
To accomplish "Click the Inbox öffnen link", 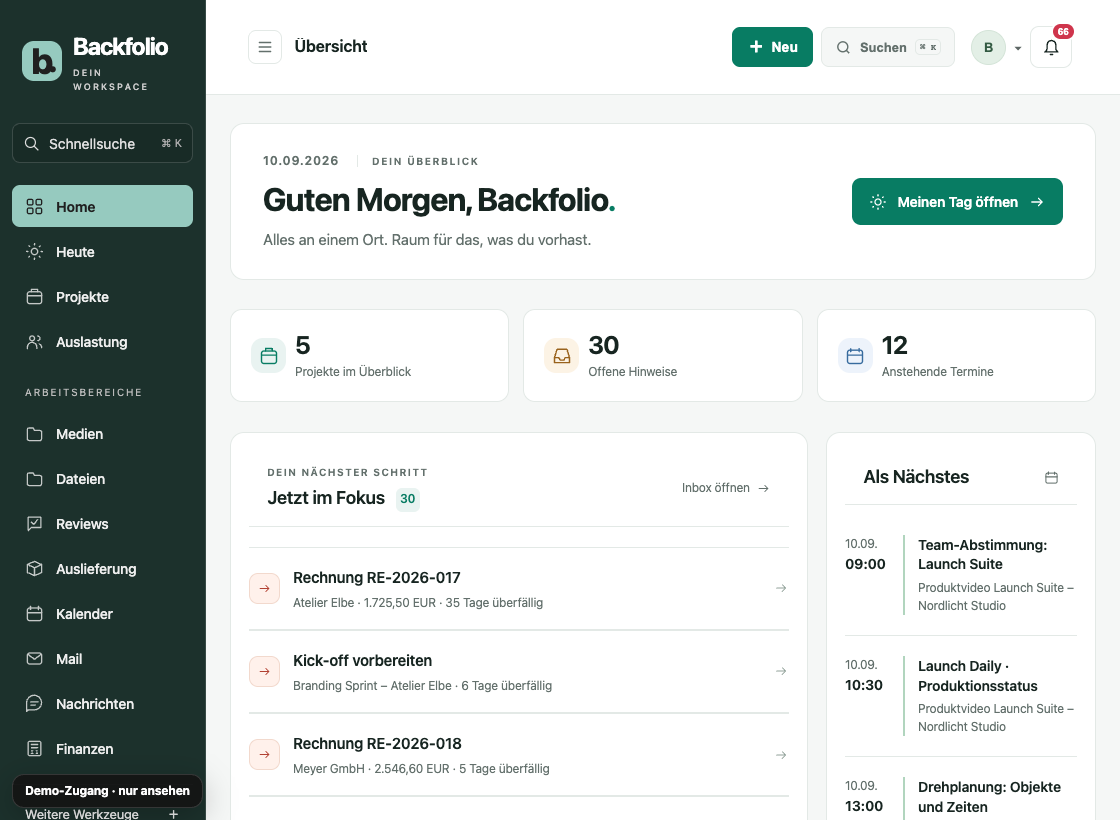I will tap(725, 488).
